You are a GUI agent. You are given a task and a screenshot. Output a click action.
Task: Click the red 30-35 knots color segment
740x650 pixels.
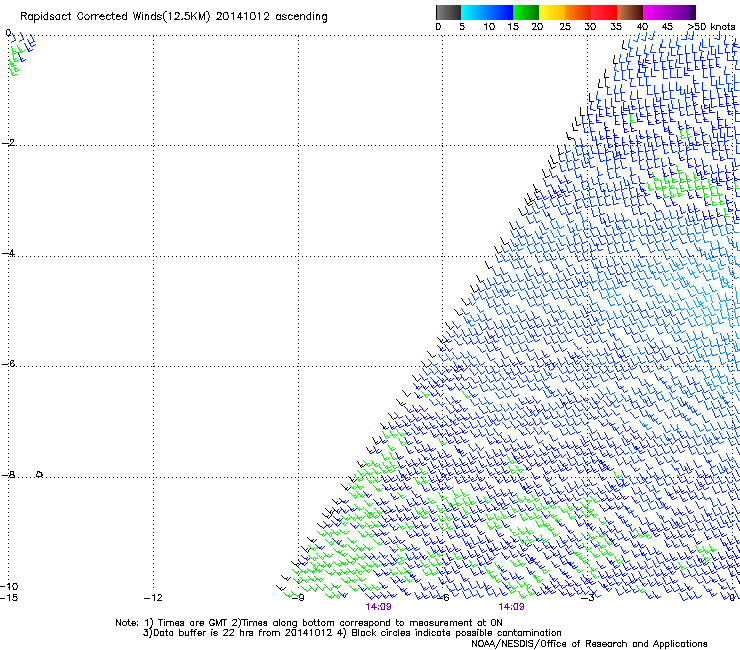(x=604, y=12)
